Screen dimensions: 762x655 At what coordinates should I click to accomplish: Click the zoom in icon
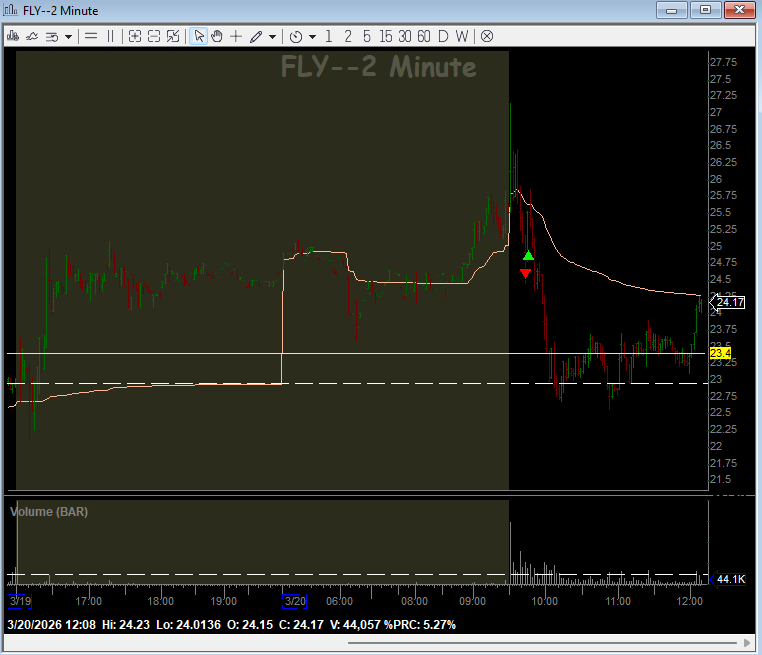135,36
